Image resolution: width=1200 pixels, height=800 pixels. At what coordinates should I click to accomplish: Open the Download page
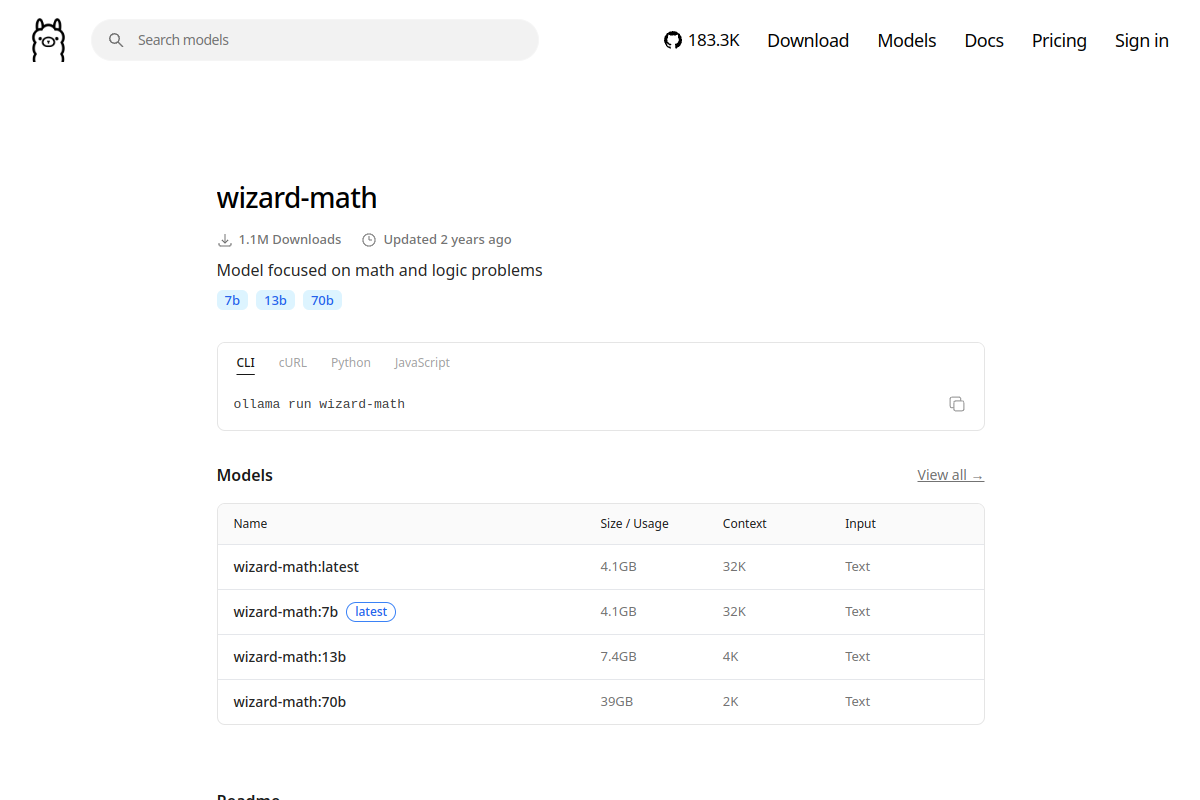pos(808,40)
